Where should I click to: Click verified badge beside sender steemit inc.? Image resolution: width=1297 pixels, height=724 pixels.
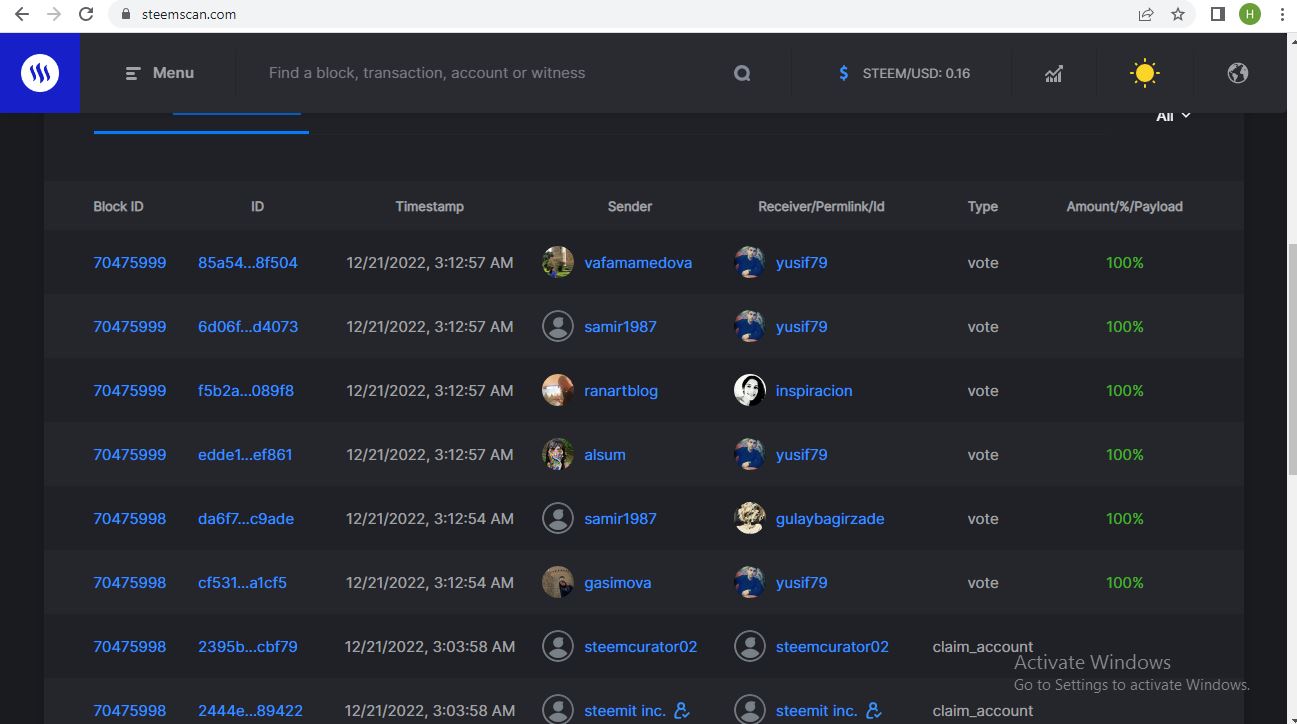point(682,711)
